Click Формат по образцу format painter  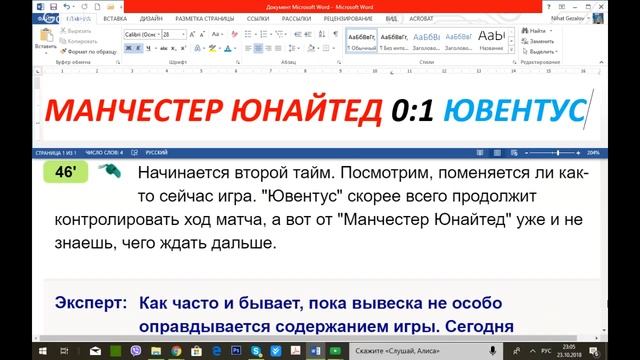(88, 52)
